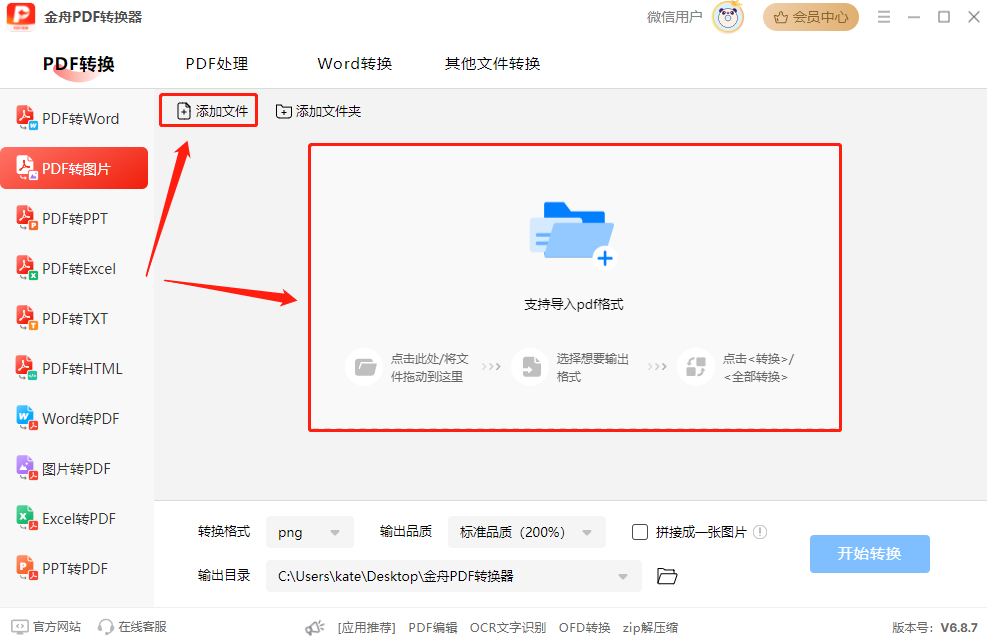Click the version number V6.8.7
The height and width of the screenshot is (643, 987).
pyautogui.click(x=959, y=627)
